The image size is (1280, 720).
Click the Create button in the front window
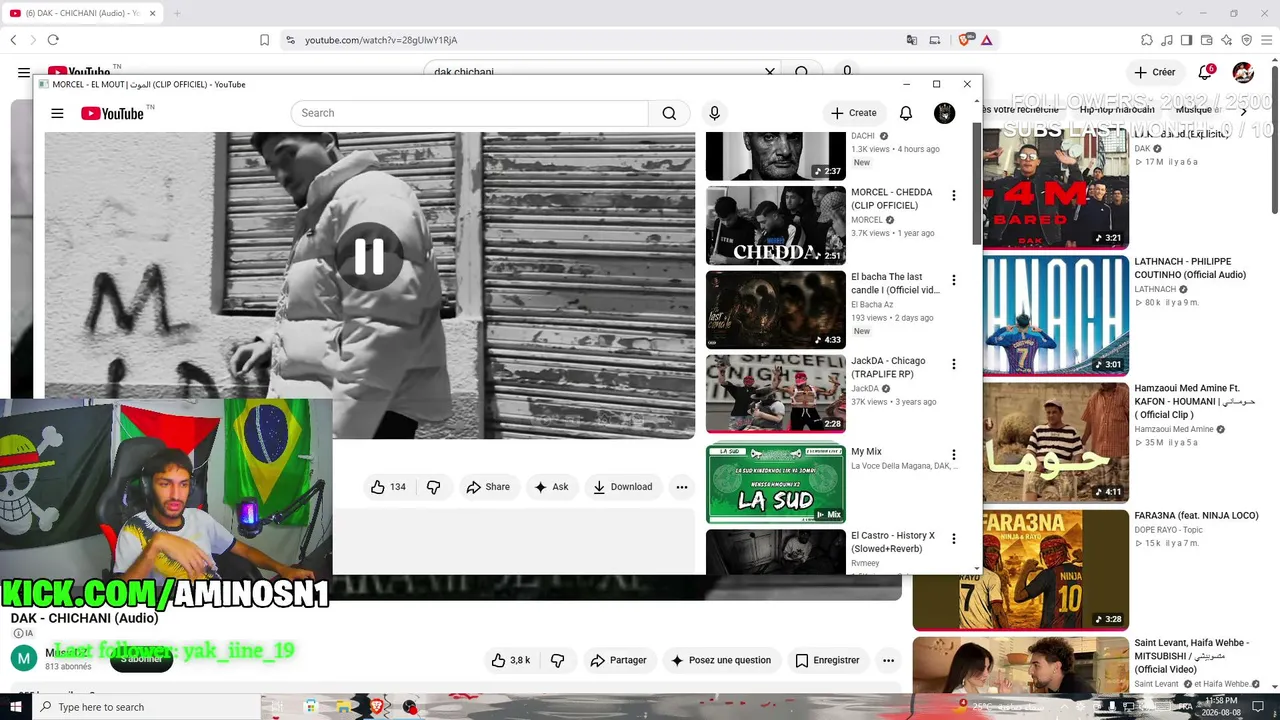(853, 113)
